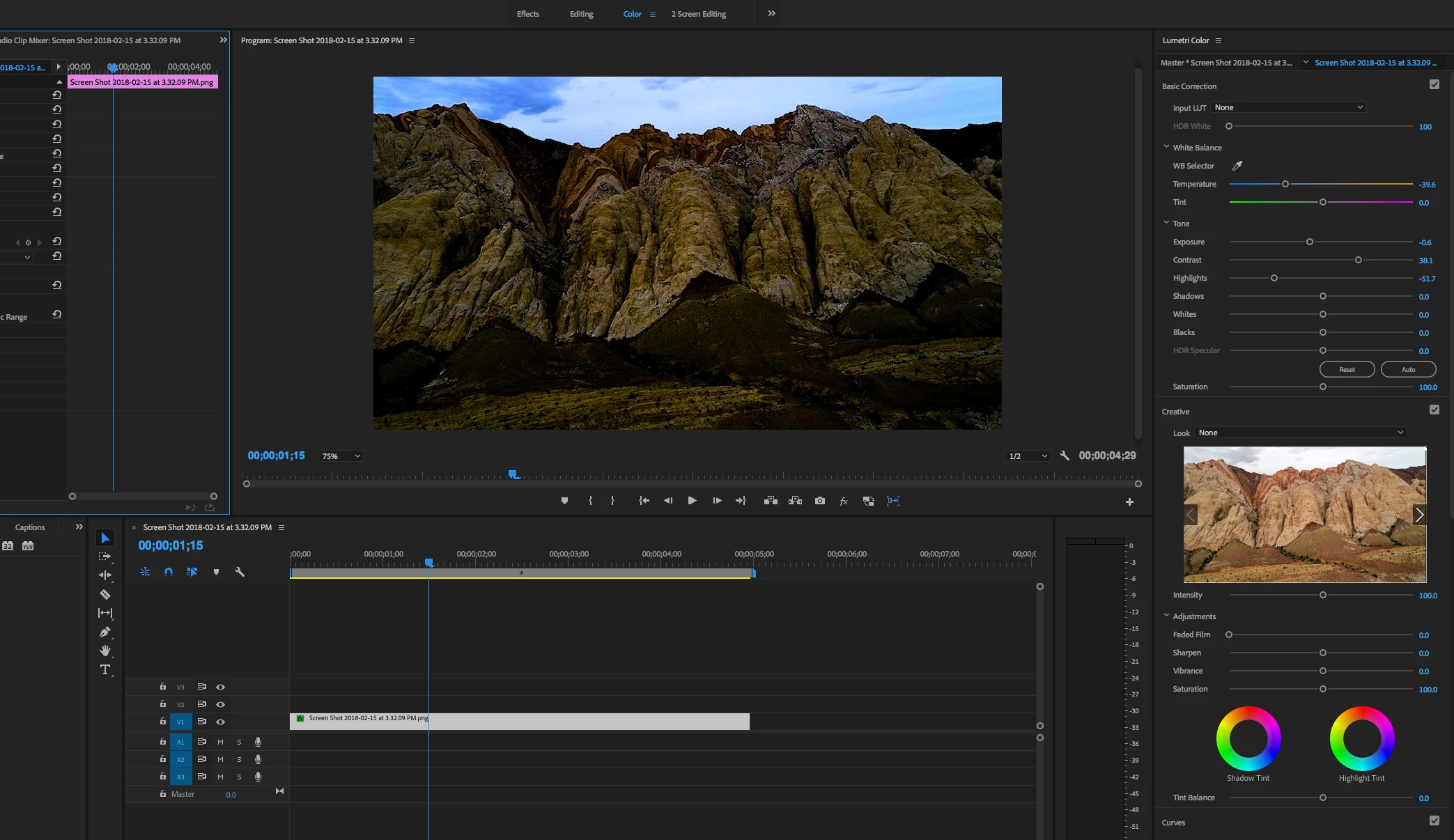Open the Input LUT dropdown

coord(1288,107)
